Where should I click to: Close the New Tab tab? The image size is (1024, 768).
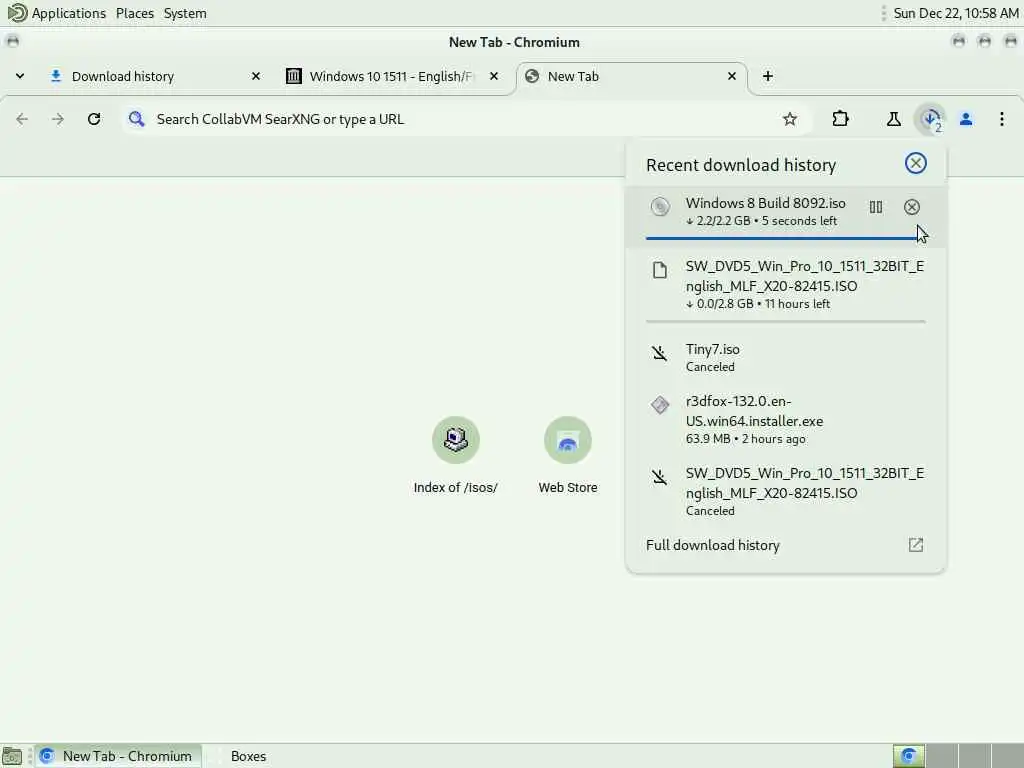point(732,76)
